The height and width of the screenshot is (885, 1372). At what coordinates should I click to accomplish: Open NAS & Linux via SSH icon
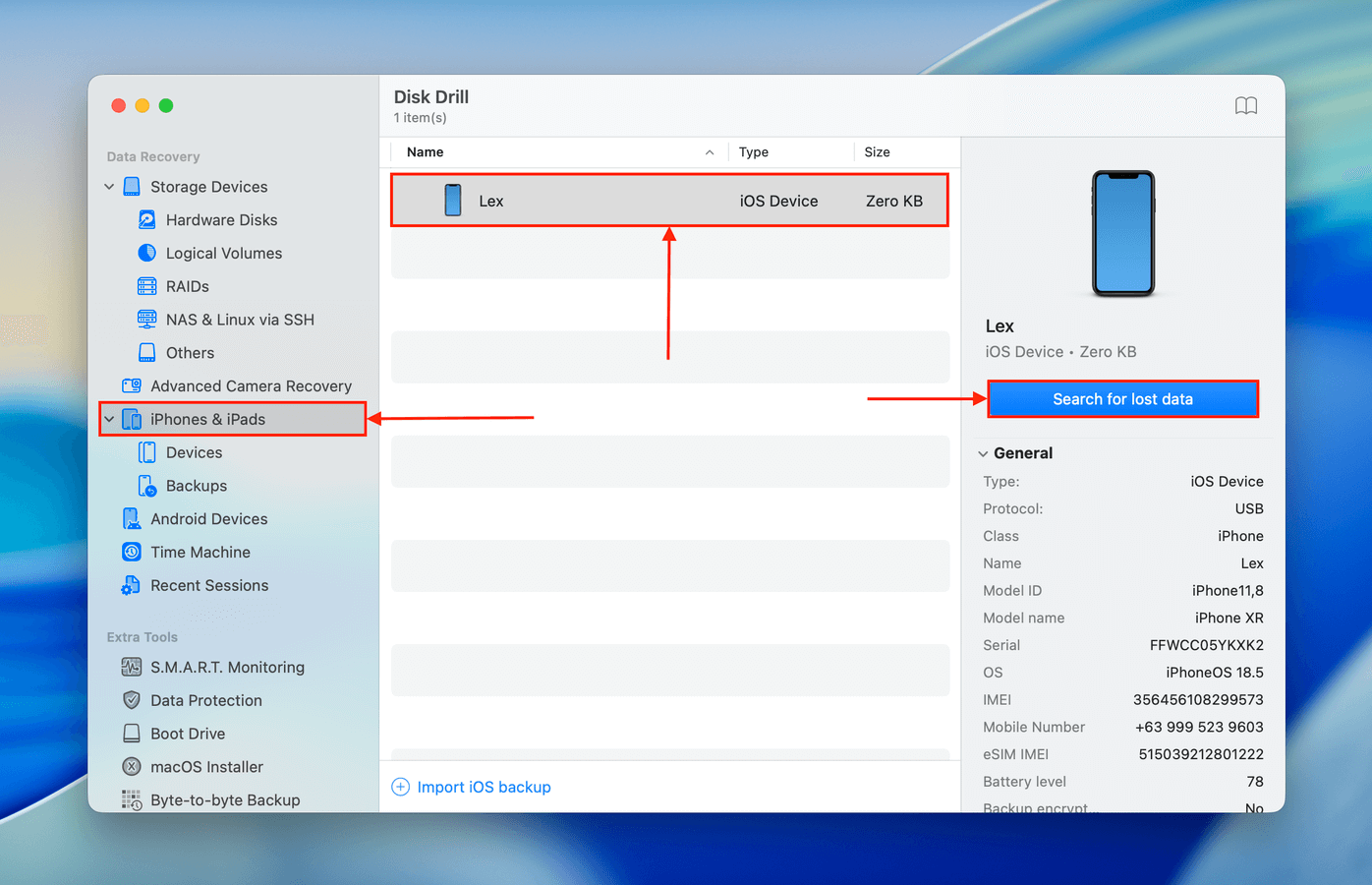click(146, 320)
